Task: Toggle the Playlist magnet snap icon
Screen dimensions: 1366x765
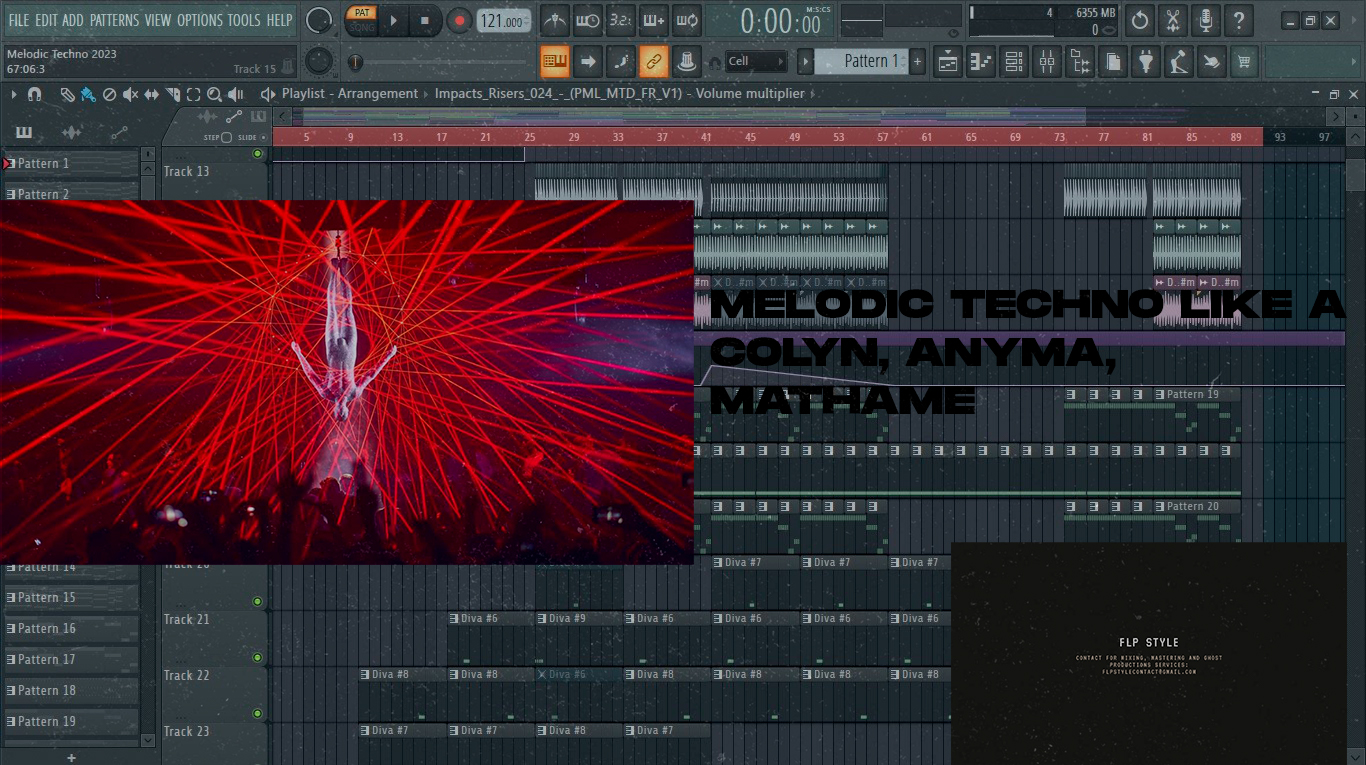Action: click(x=34, y=94)
